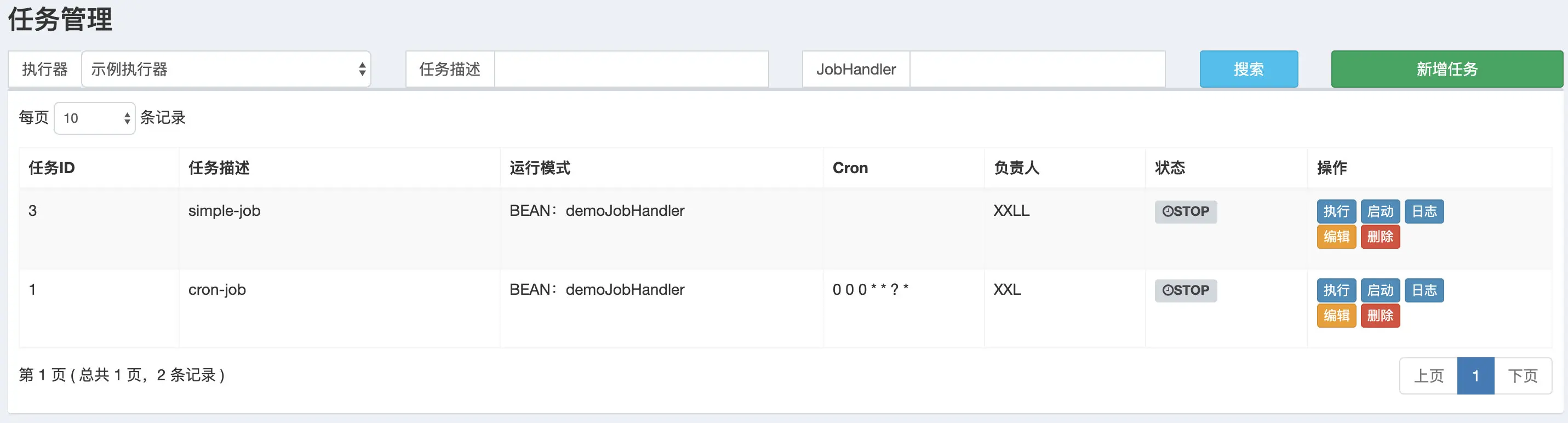
Task: Click the STOP status badge for simple-job
Action: (1185, 212)
